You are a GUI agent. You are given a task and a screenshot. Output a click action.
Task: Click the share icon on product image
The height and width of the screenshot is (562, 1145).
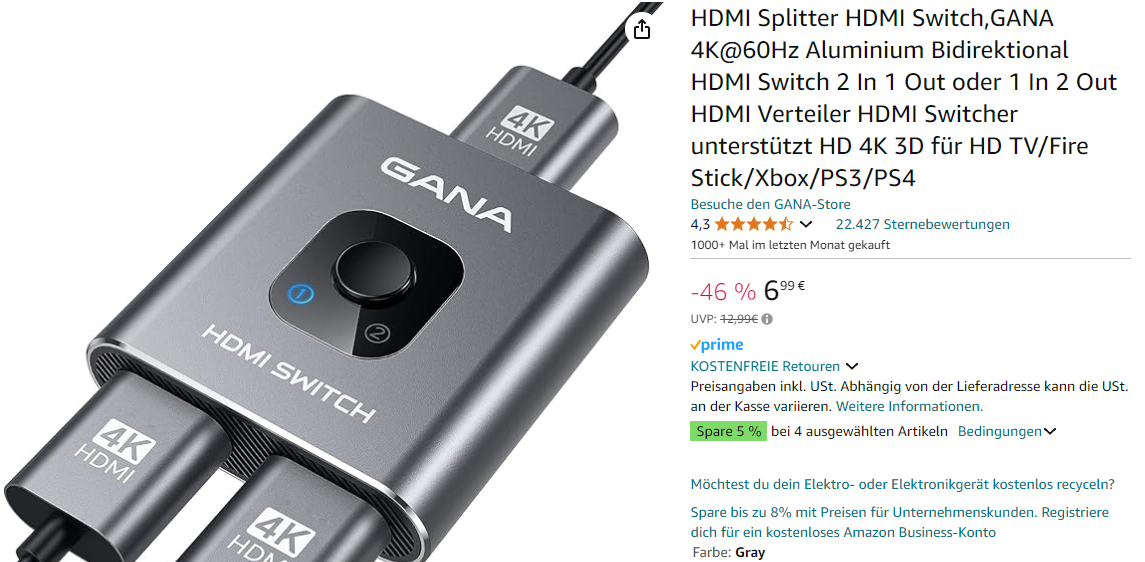coord(641,29)
